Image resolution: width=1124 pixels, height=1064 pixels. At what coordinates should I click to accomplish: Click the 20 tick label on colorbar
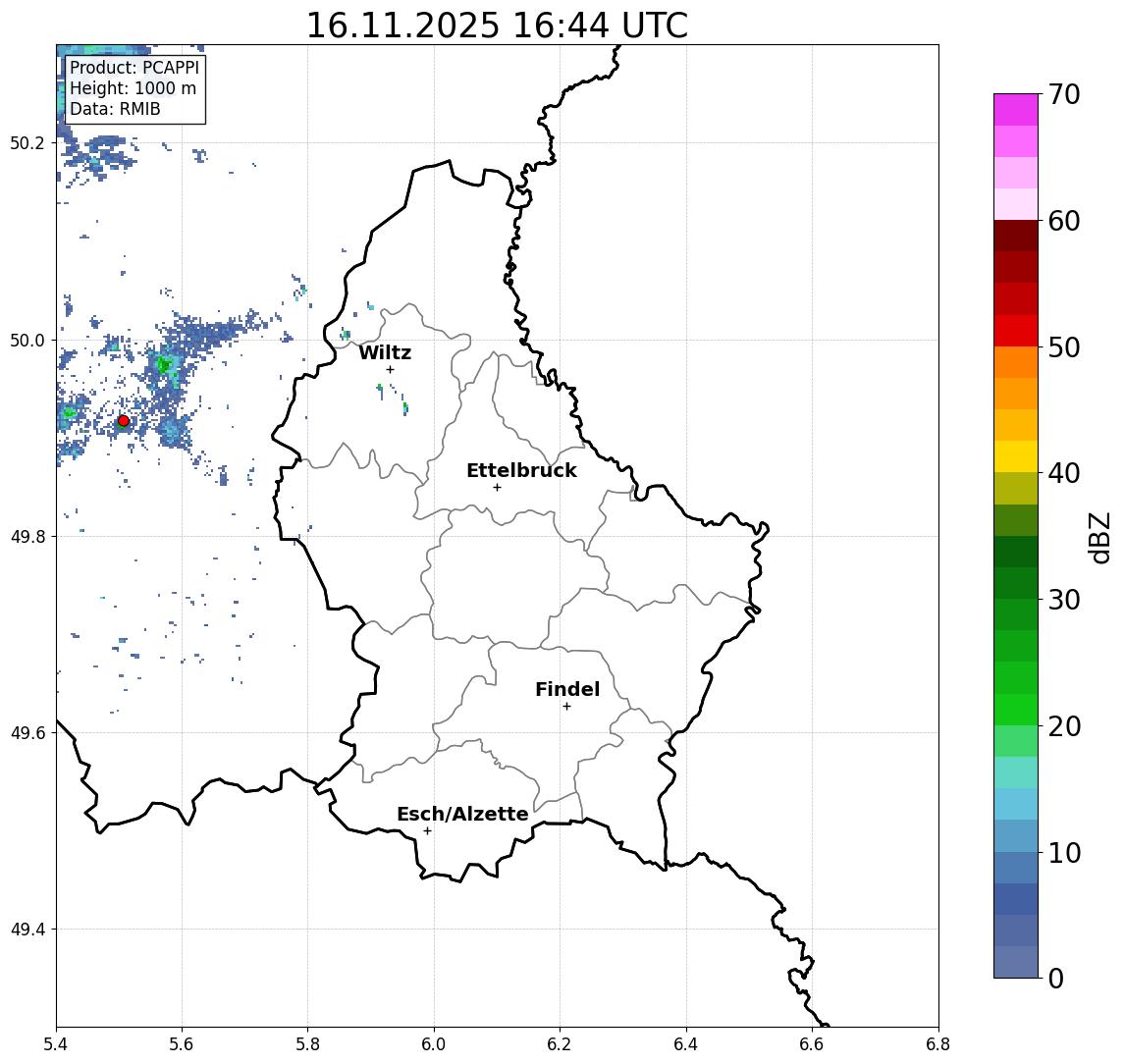coord(1064,725)
